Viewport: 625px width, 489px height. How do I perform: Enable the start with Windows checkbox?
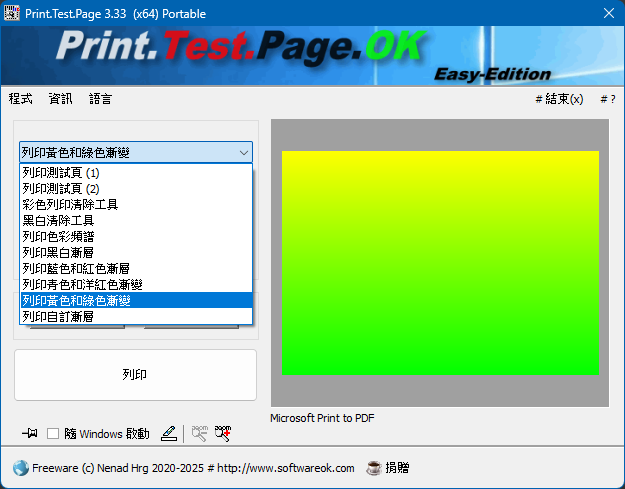click(x=54, y=434)
